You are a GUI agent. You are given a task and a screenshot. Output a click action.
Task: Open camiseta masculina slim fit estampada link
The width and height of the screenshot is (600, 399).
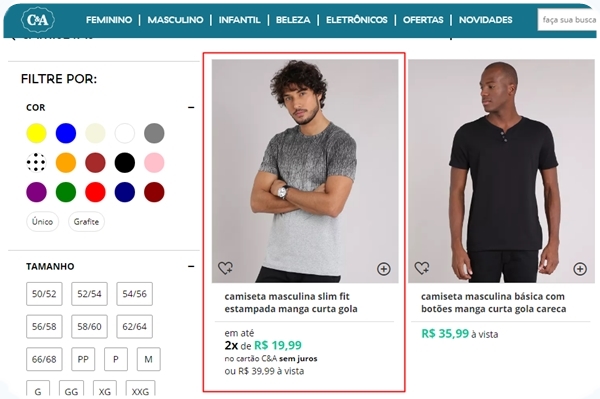pos(291,303)
